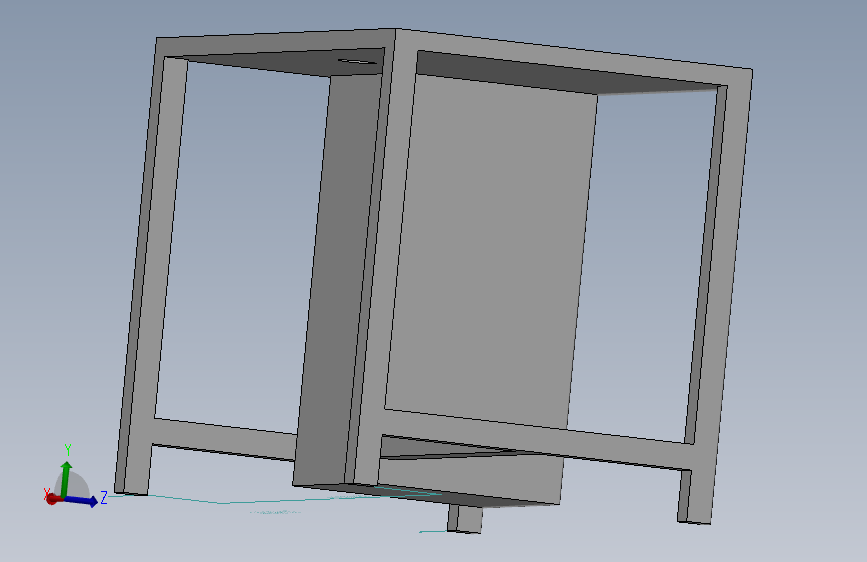Viewport: 867px width, 562px height.
Task: Click the blue Z axis arrow of the triad
Action: [82, 501]
